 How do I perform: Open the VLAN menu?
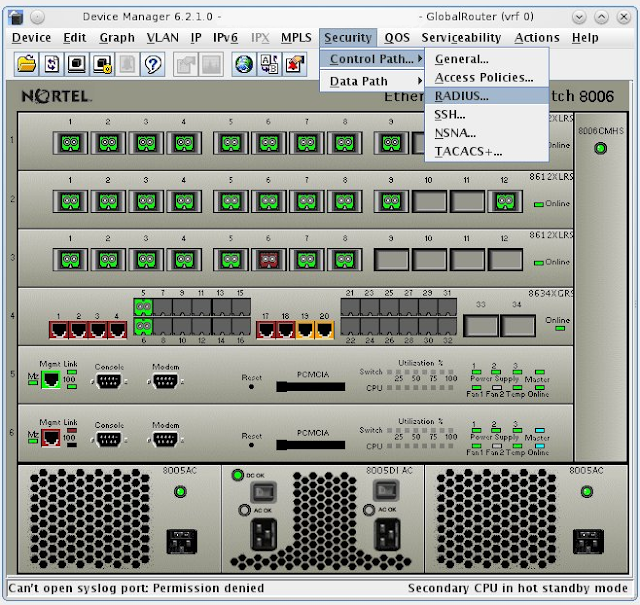point(162,38)
